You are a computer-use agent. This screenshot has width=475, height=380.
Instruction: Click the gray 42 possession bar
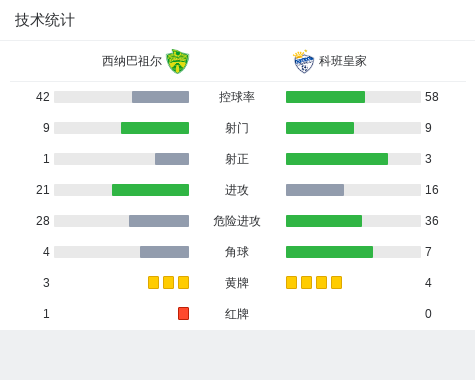pos(160,97)
